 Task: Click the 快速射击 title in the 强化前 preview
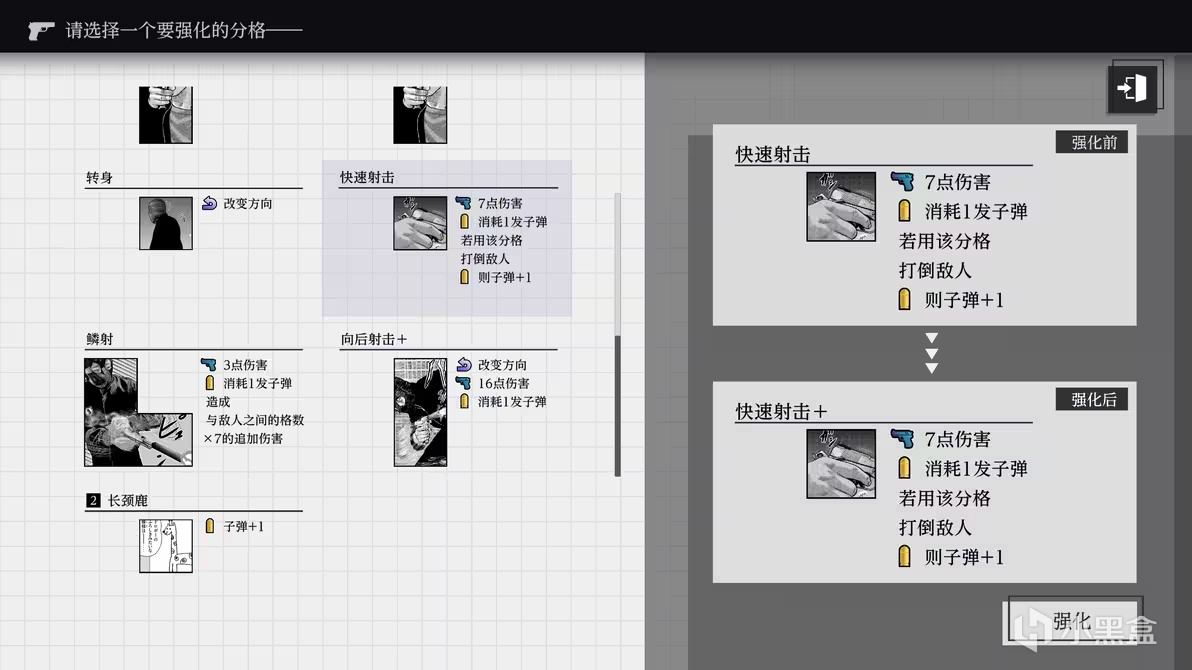coord(772,154)
